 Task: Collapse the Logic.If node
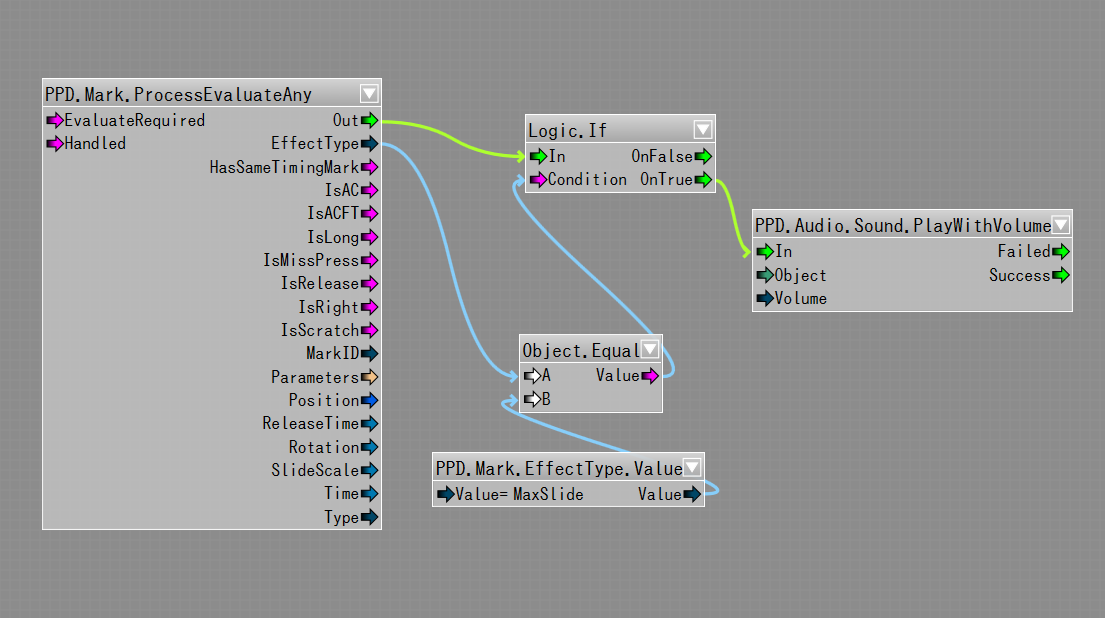coord(703,130)
